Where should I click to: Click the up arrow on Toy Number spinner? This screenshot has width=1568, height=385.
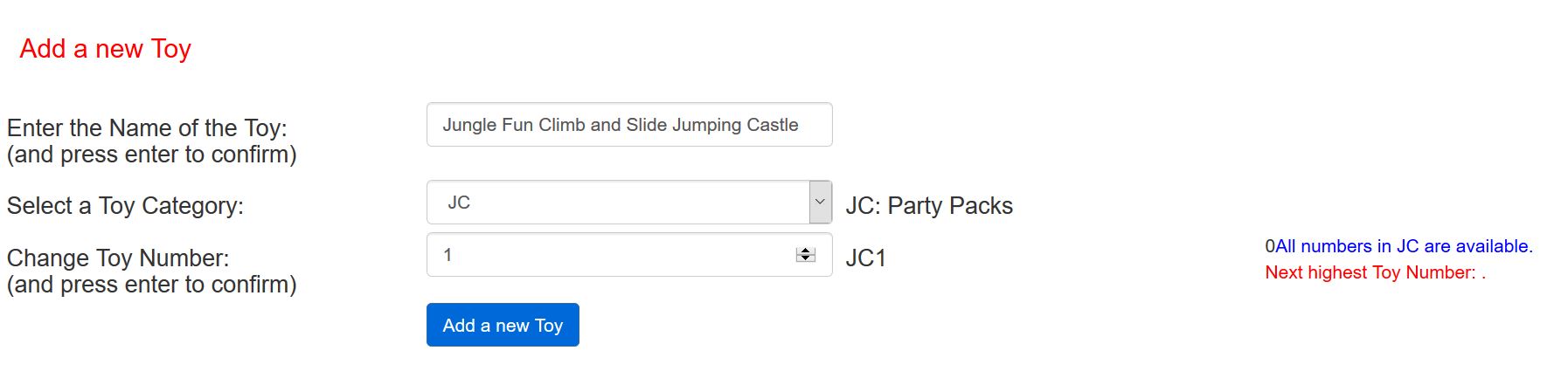(806, 251)
